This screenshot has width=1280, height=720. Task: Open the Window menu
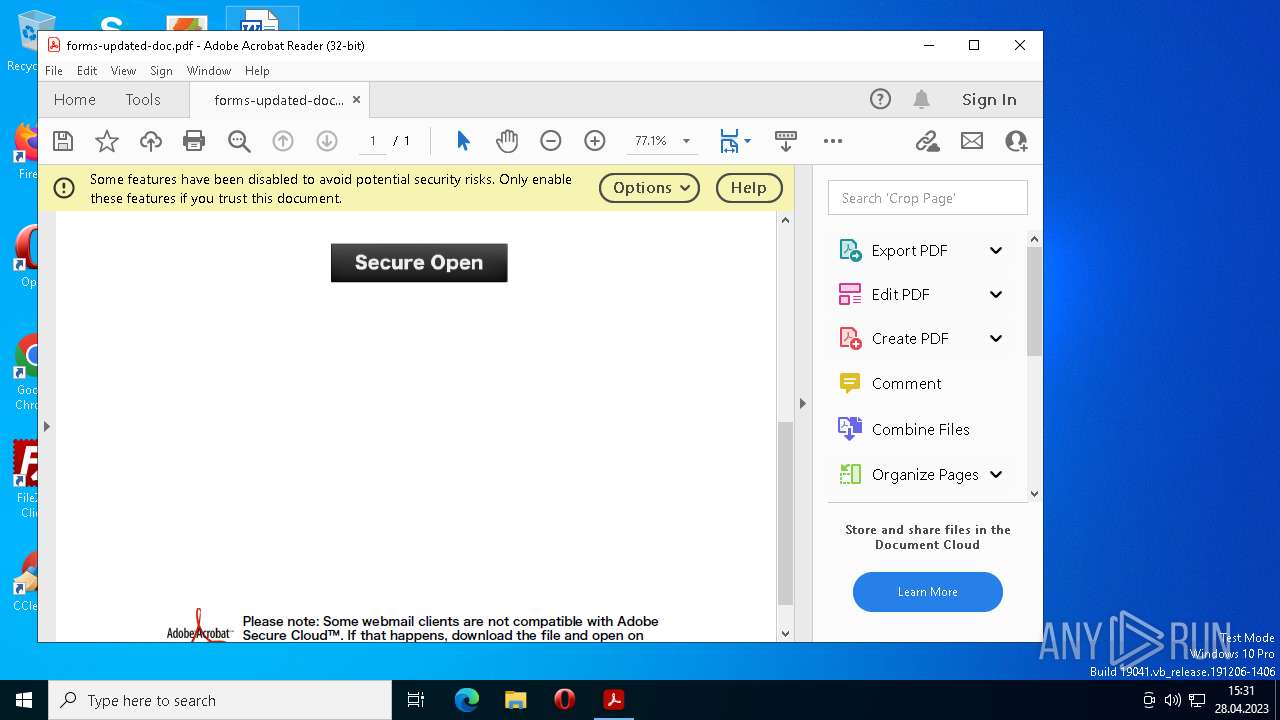point(209,71)
